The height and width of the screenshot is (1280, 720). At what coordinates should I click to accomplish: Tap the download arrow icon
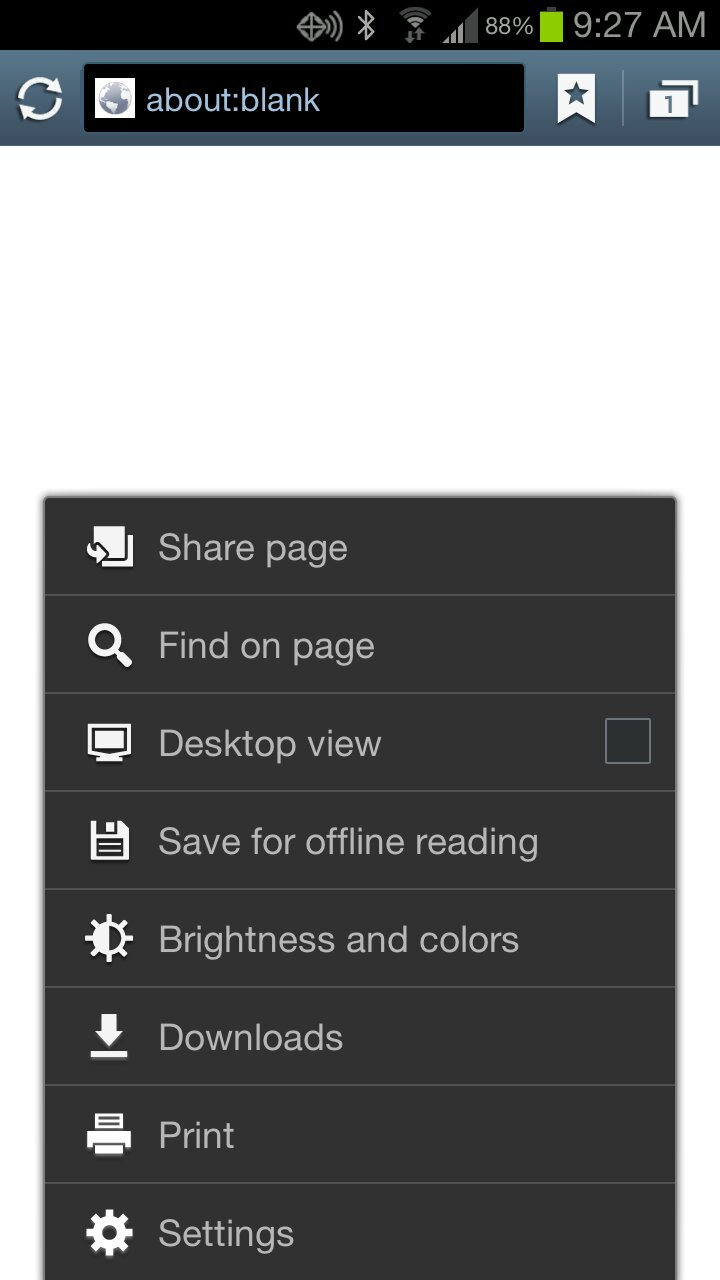pyautogui.click(x=109, y=1037)
